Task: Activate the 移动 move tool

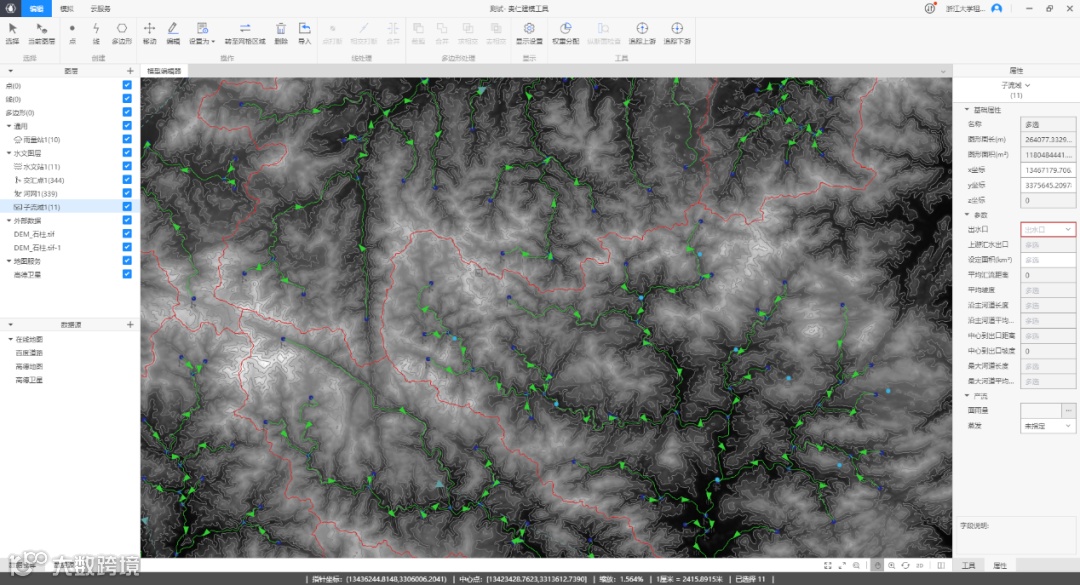Action: tap(149, 32)
